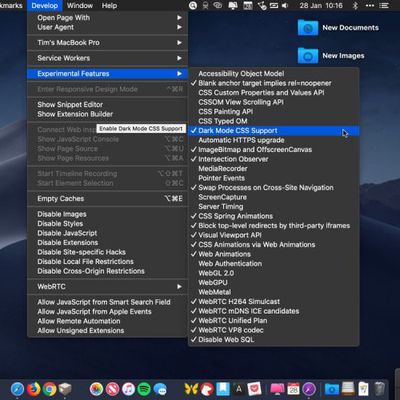This screenshot has width=400, height=400.
Task: Open iTunes music app in dock
Action: pyautogui.click(x=128, y=389)
